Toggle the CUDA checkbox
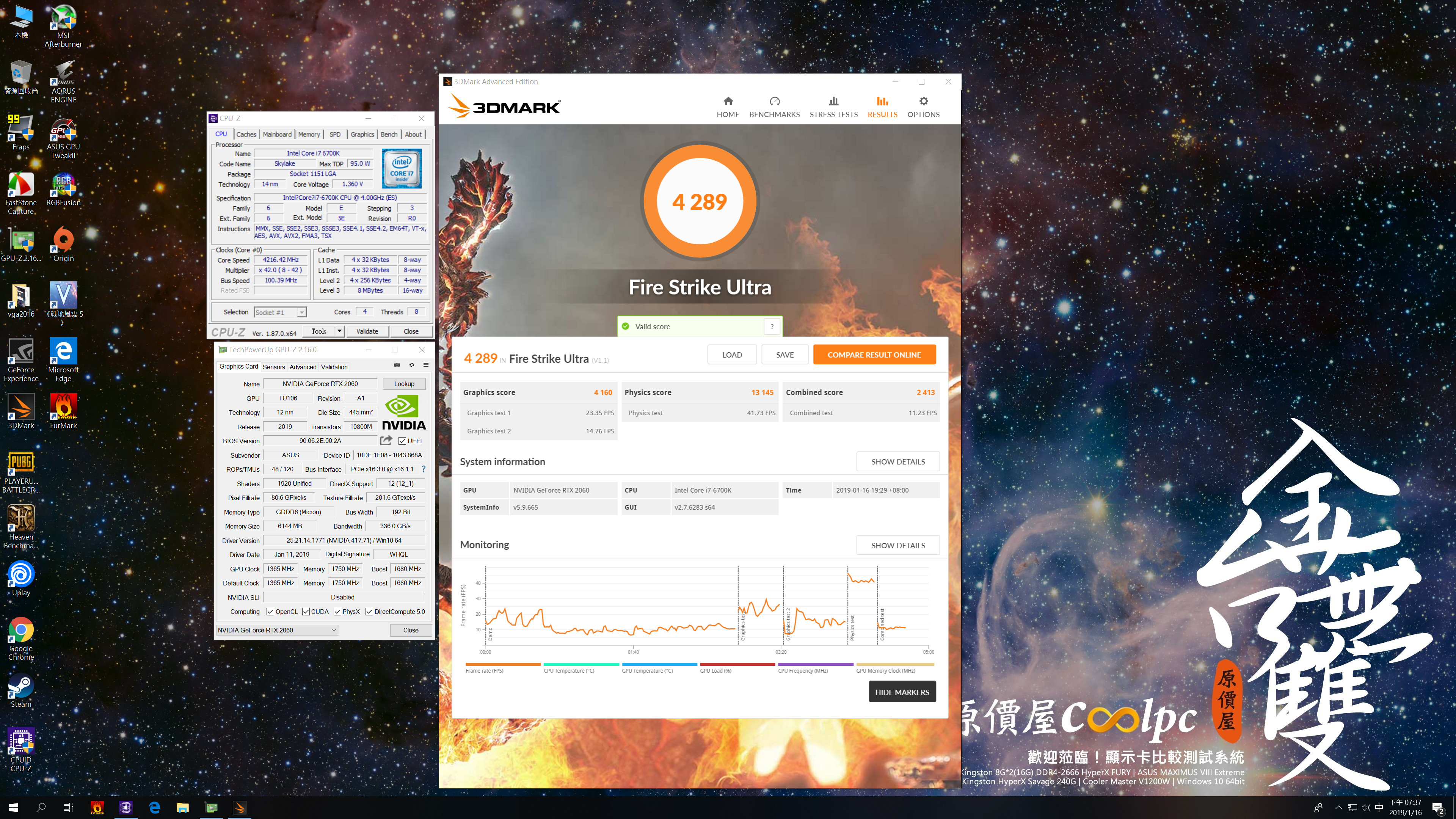Image resolution: width=1456 pixels, height=819 pixels. (x=306, y=612)
